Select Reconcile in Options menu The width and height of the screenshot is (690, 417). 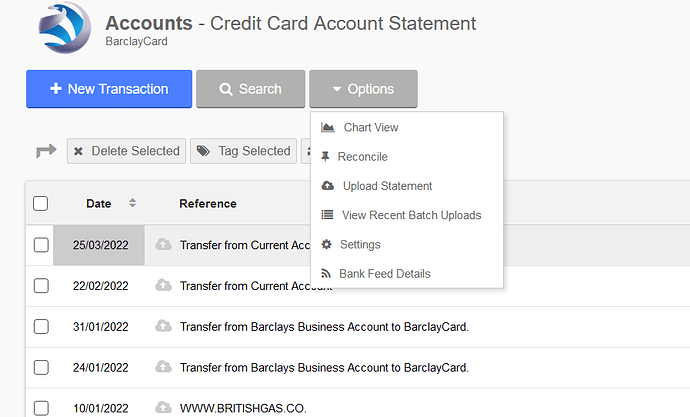pos(407,157)
